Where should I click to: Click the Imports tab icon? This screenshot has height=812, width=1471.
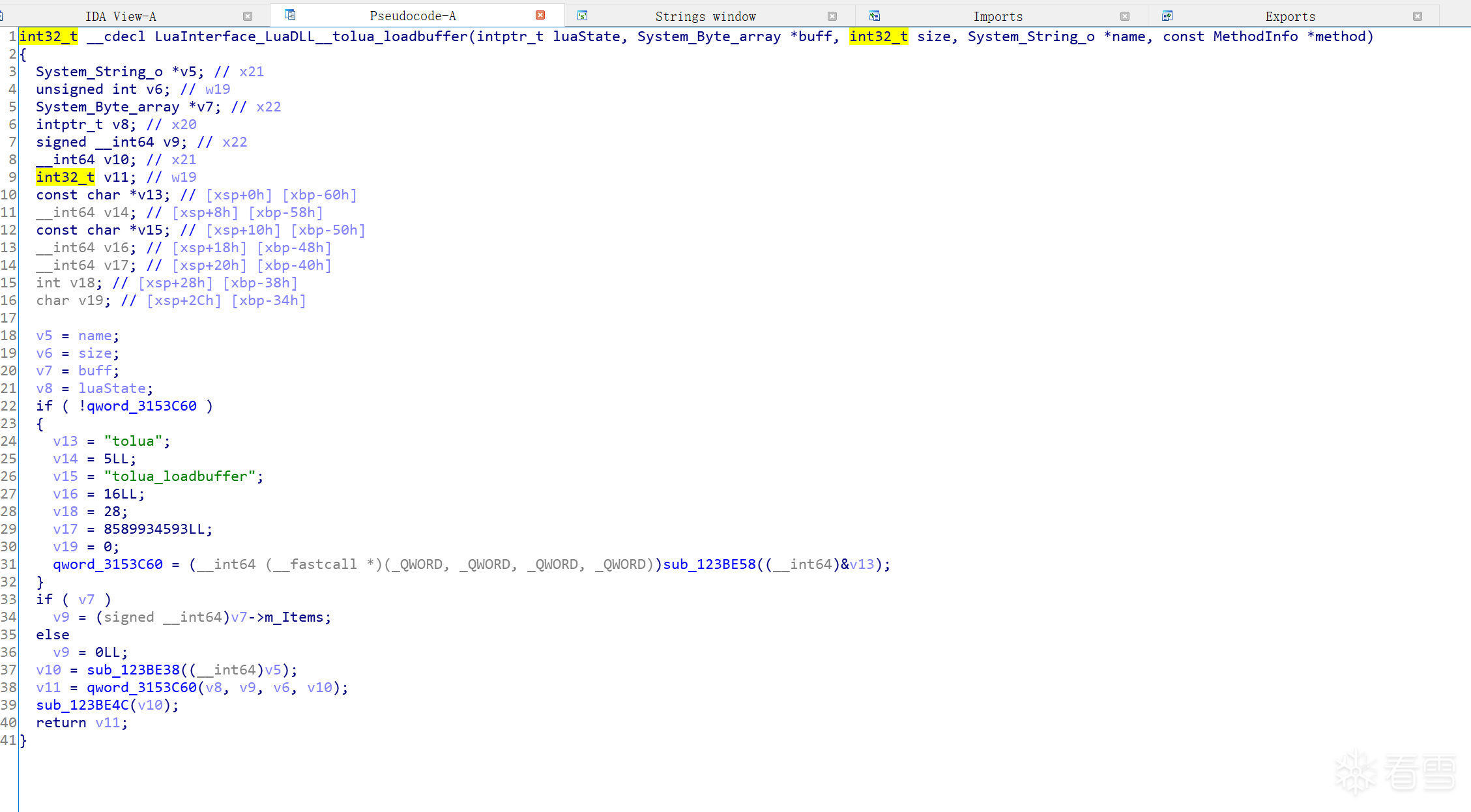[875, 16]
